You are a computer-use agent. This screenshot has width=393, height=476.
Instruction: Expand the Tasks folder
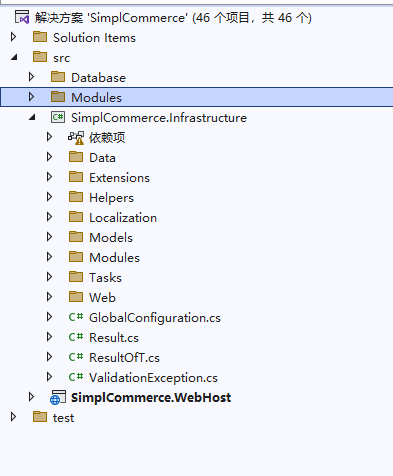point(49,277)
